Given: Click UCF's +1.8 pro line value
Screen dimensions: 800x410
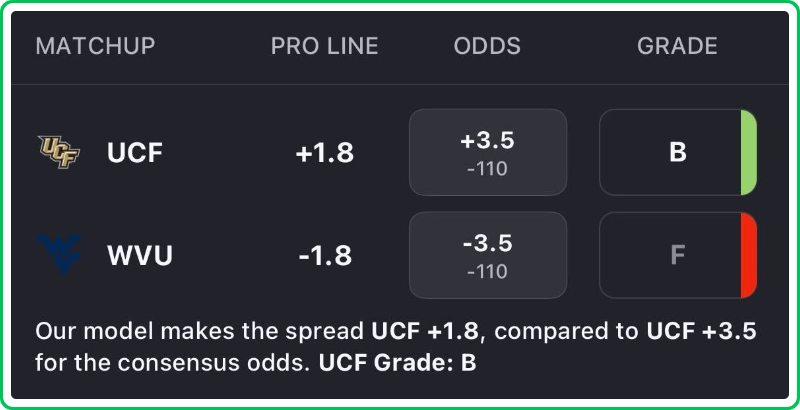Looking at the screenshot, I should (325, 153).
